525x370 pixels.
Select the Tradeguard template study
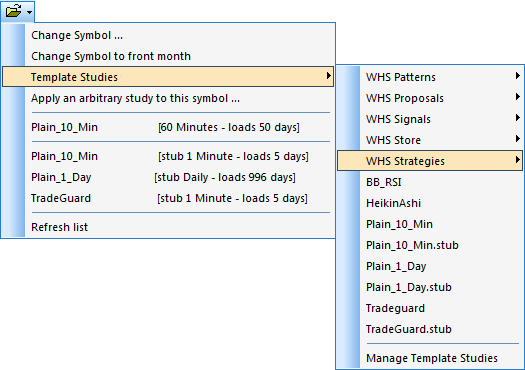[x=430, y=308]
